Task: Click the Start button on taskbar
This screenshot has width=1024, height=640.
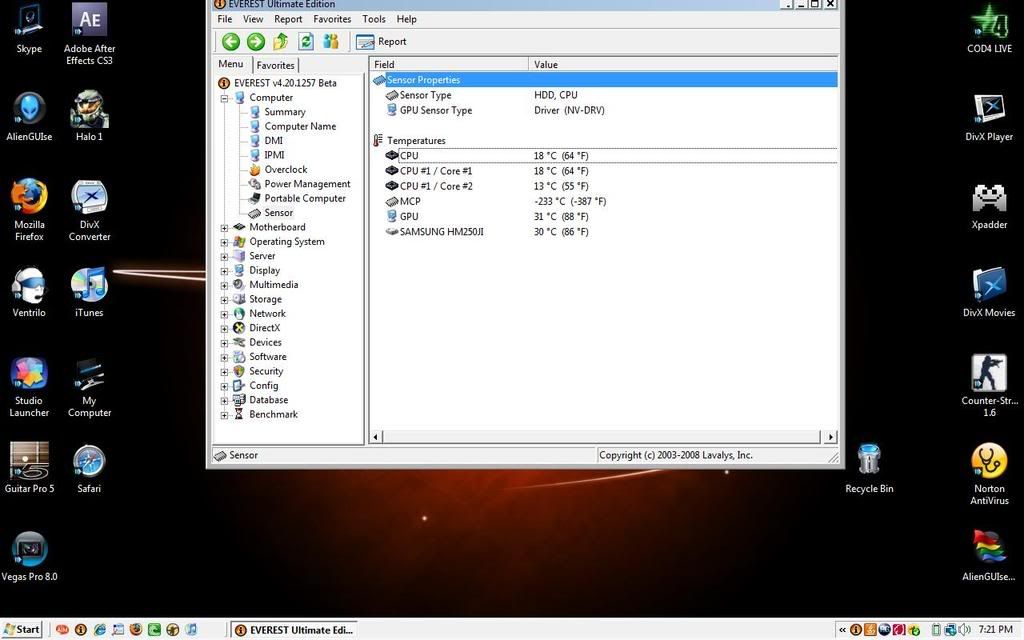Action: click(x=22, y=630)
